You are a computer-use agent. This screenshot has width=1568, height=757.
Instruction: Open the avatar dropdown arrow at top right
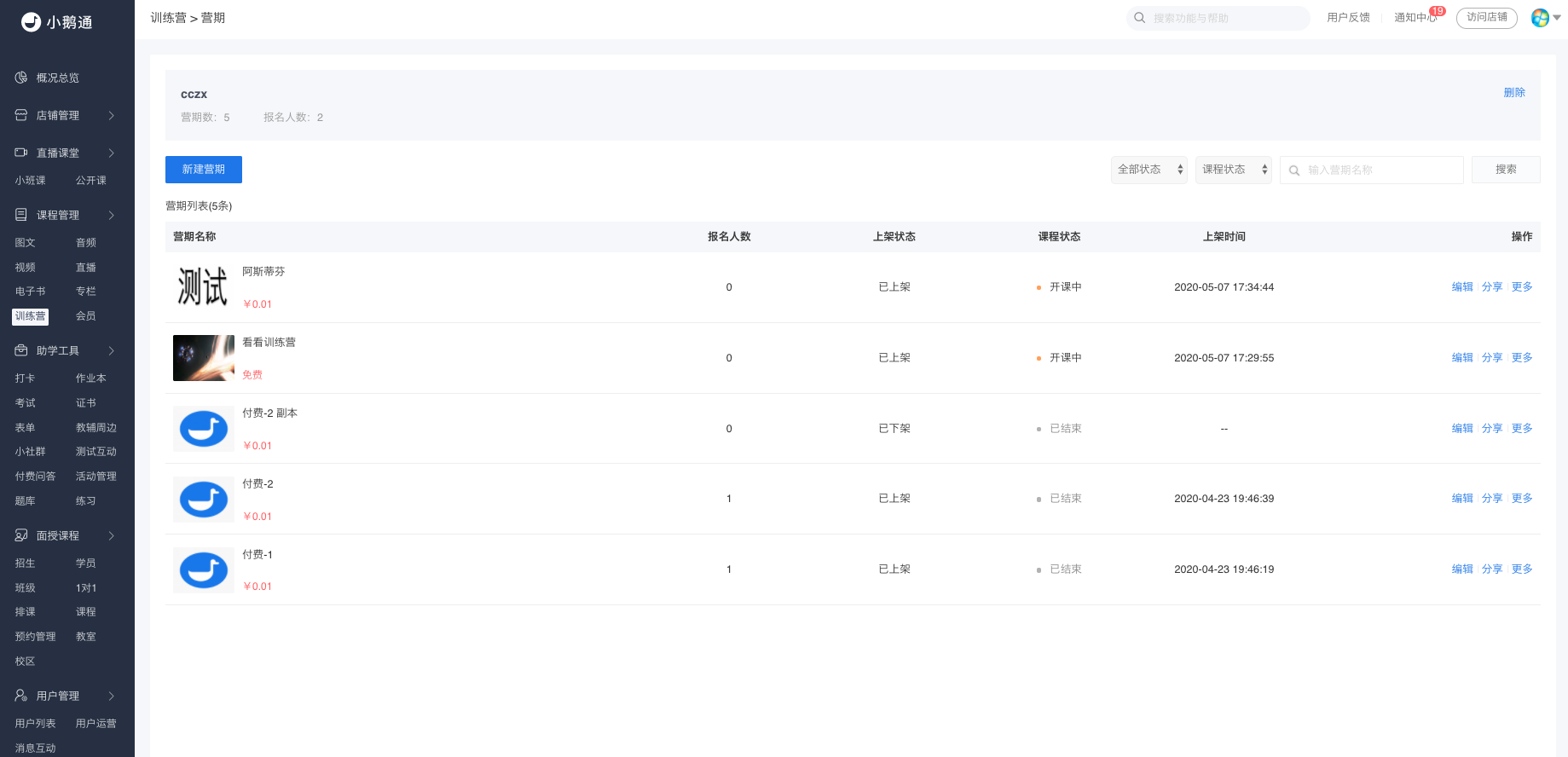point(1557,18)
